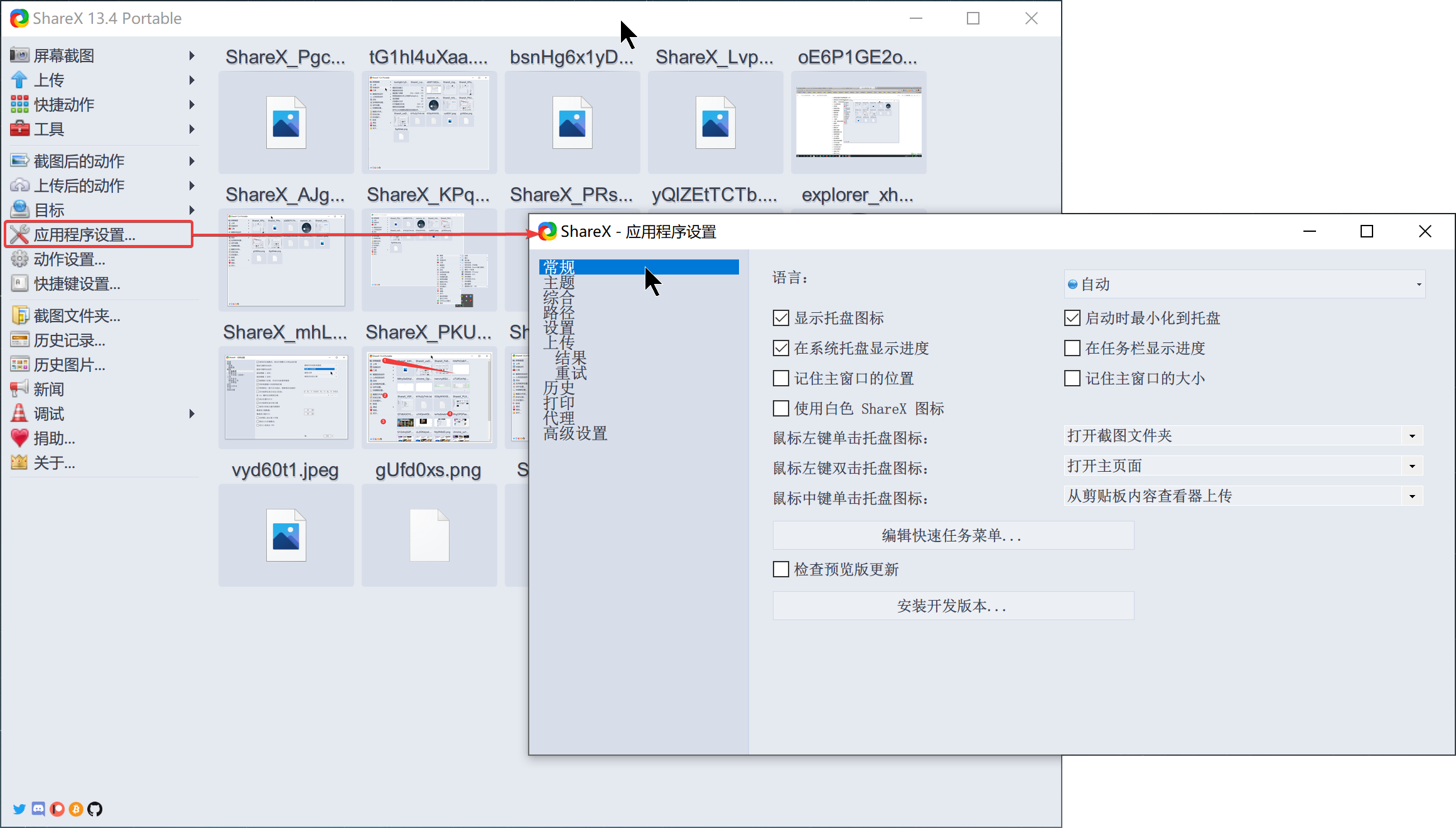Viewport: 1456px width, 828px height.
Task: Enable 检查预览版更新 checkbox
Action: click(x=781, y=569)
